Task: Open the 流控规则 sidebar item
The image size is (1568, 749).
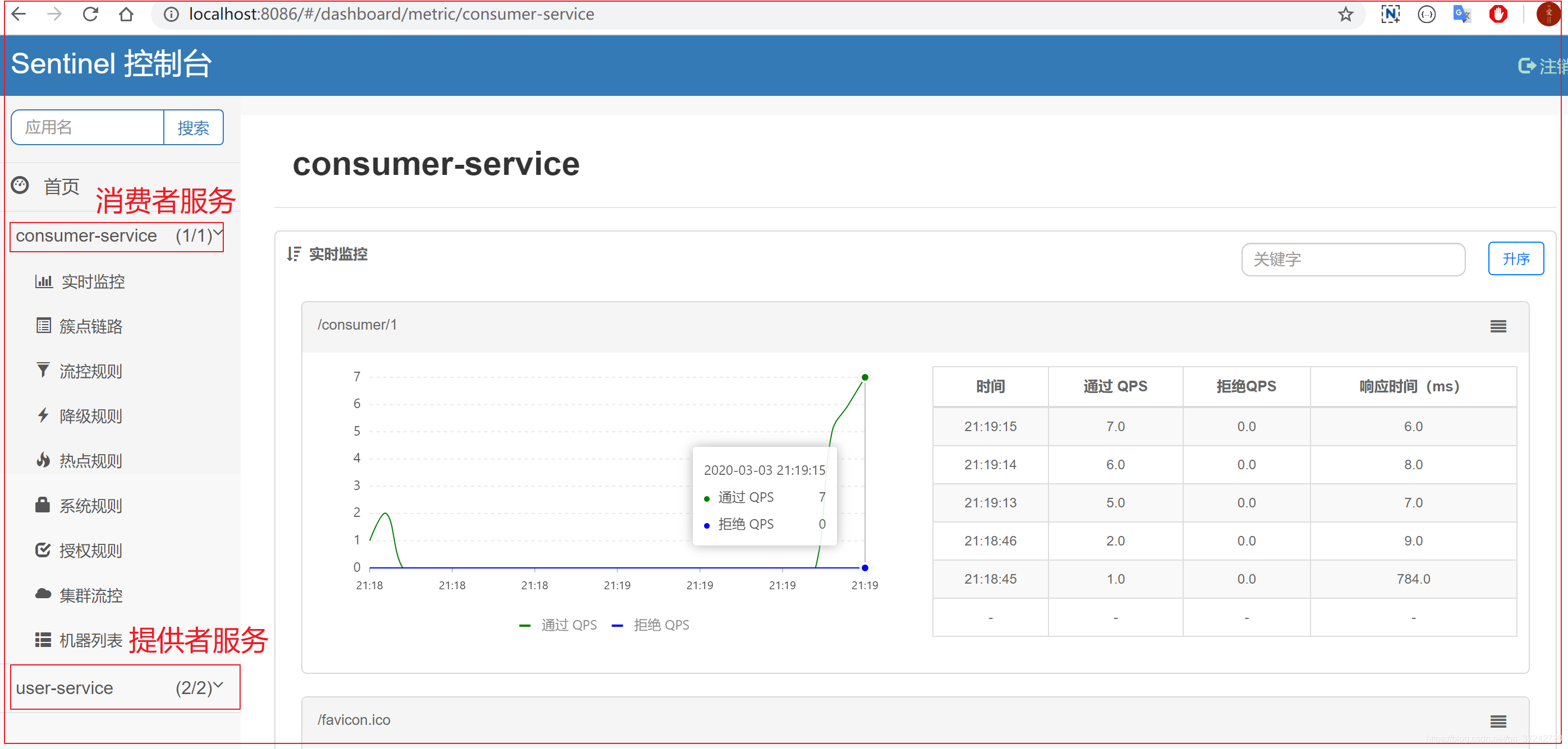Action: point(91,371)
